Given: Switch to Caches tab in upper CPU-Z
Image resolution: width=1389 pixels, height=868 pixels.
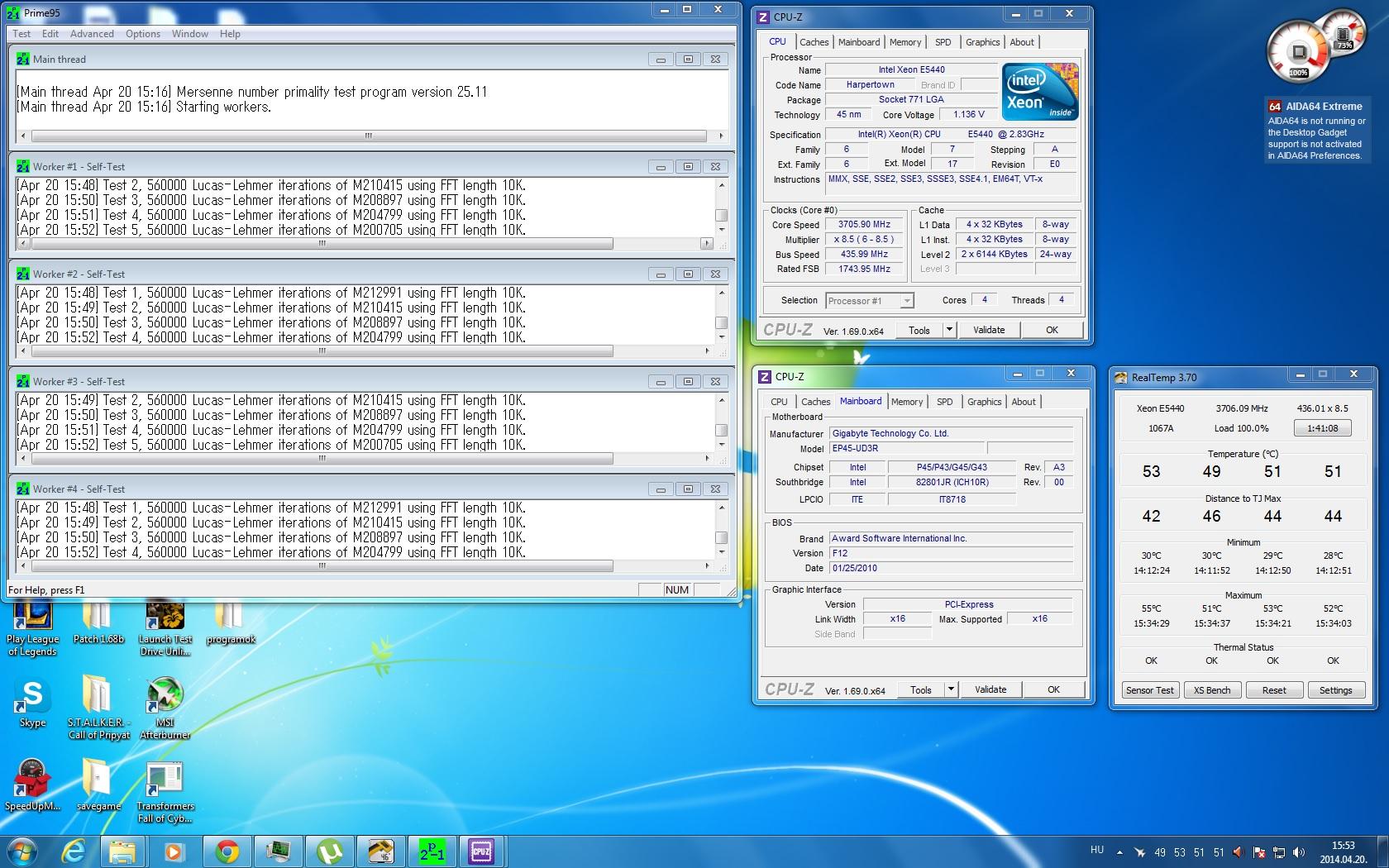Looking at the screenshot, I should [814, 42].
